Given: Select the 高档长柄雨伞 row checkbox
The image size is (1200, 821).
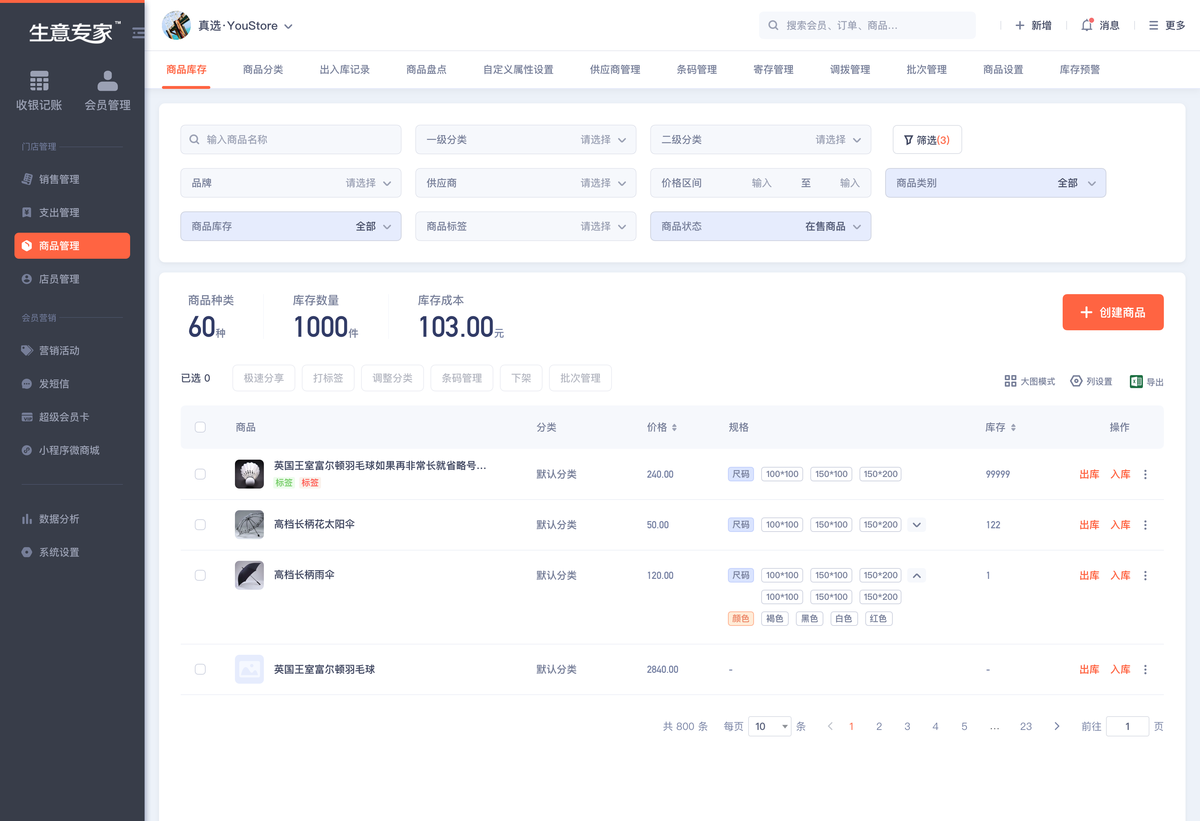Looking at the screenshot, I should point(200,576).
